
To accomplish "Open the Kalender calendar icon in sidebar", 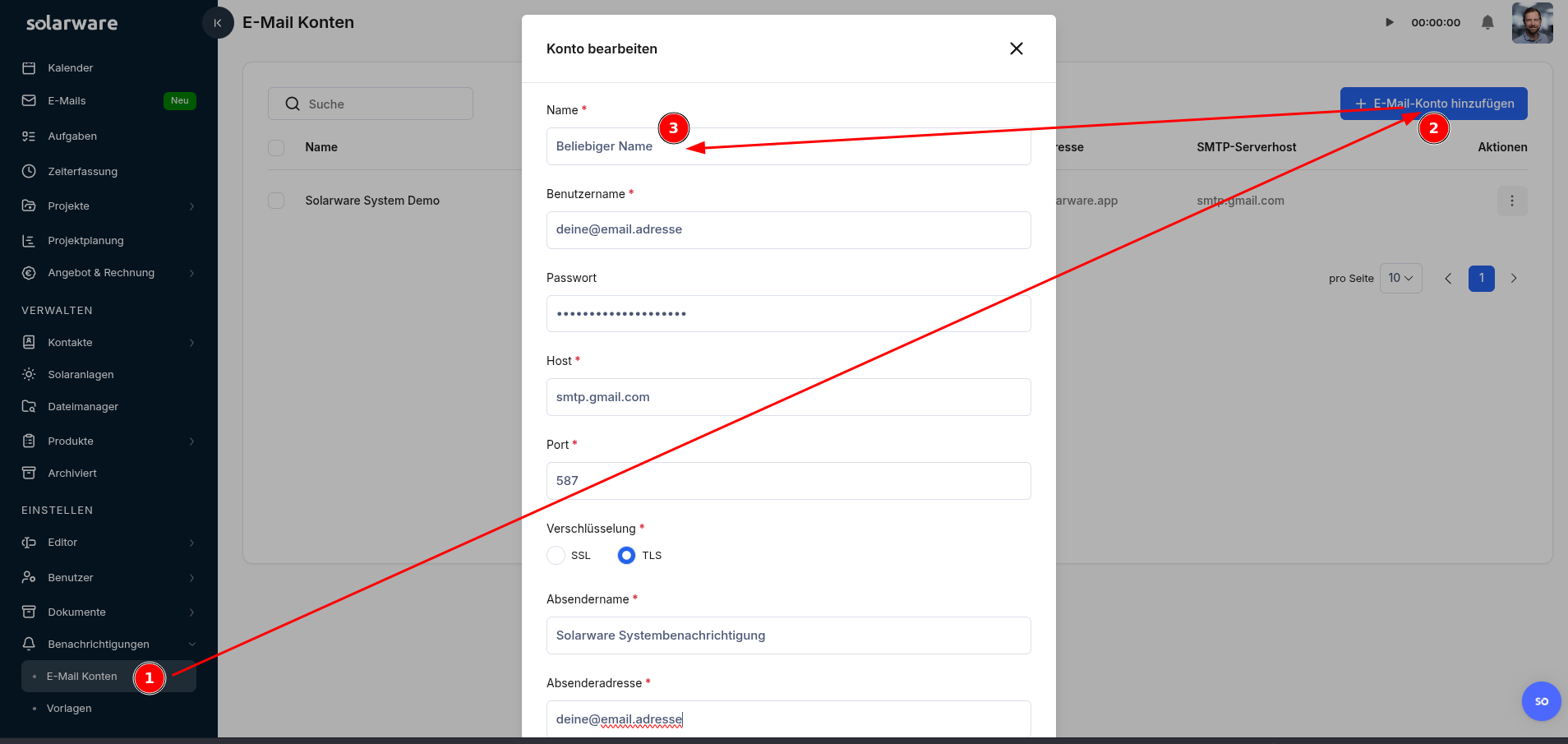I will [29, 67].
